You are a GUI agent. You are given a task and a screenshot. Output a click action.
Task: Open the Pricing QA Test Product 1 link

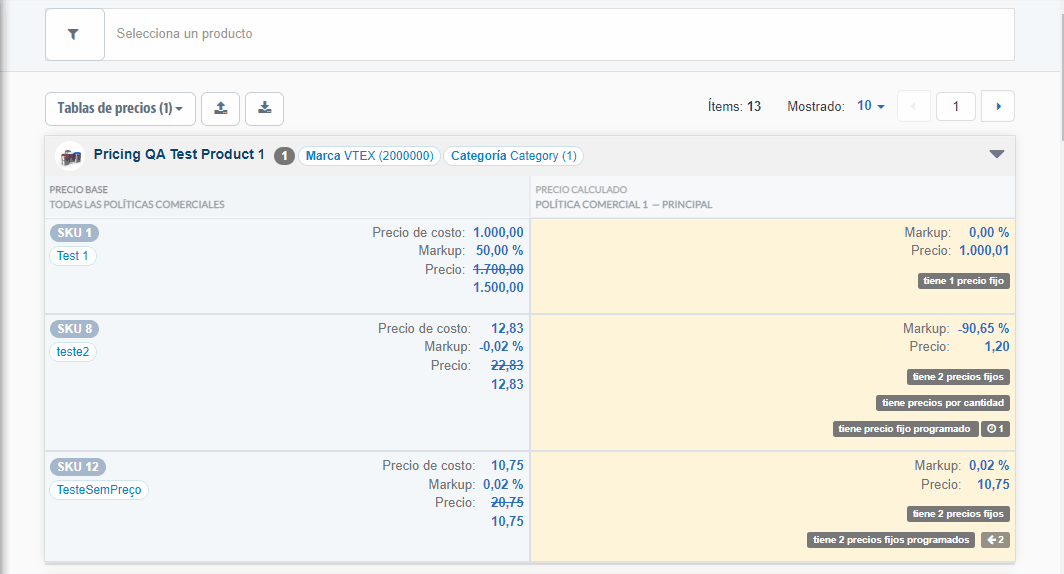coord(179,155)
